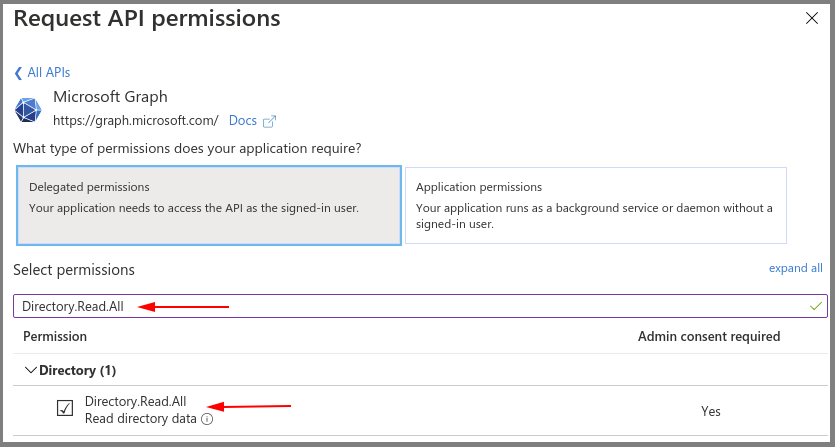Uncheck the Directory.Read.All checkbox

[x=65, y=408]
